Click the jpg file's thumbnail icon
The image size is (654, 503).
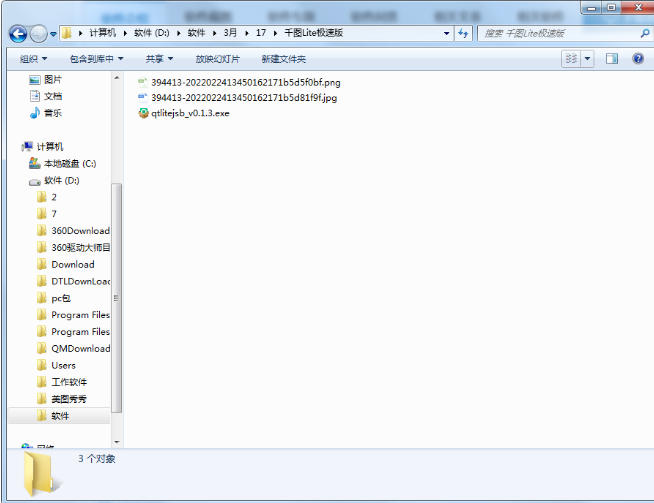(143, 97)
